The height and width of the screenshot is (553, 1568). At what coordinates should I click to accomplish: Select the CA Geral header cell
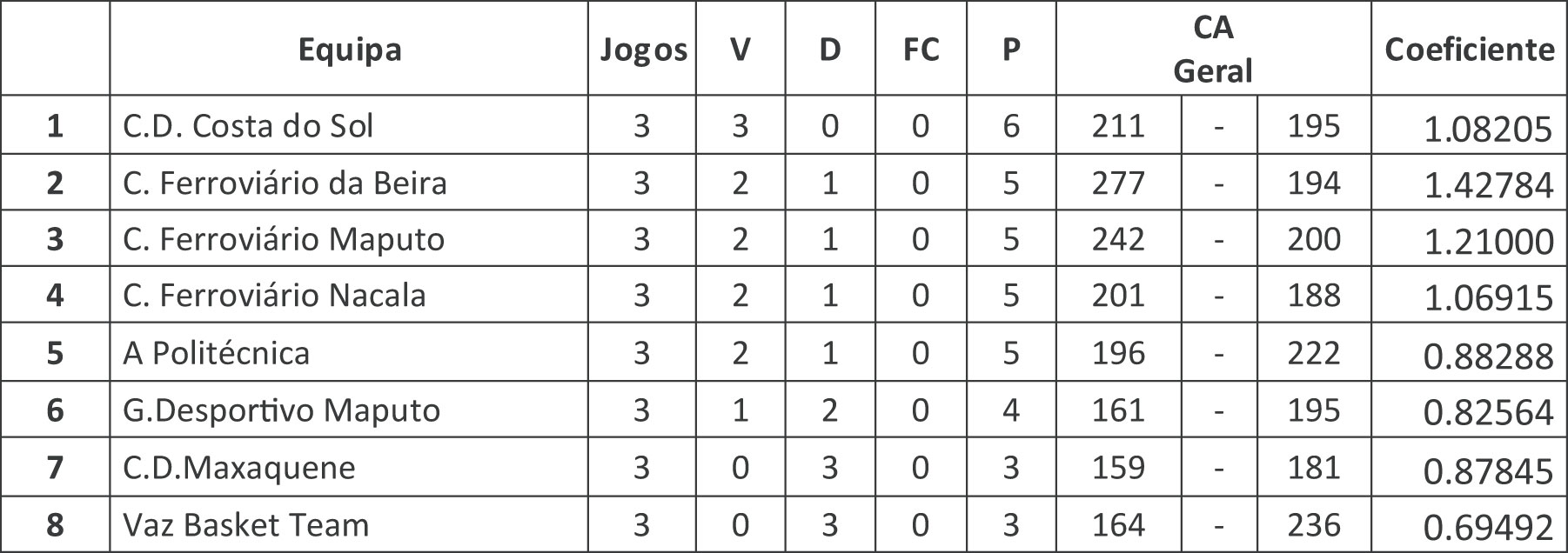[1213, 50]
